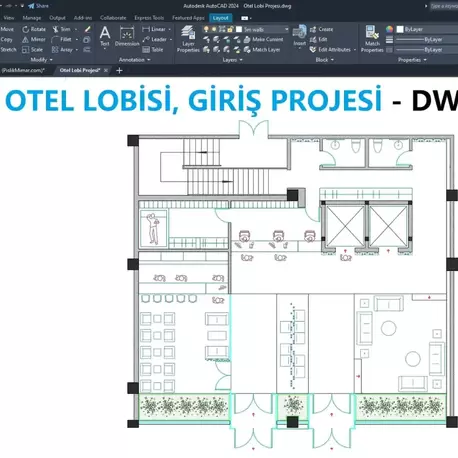Click the Erase pencil icon in Modify
The width and height of the screenshot is (458, 458).
[87, 29]
